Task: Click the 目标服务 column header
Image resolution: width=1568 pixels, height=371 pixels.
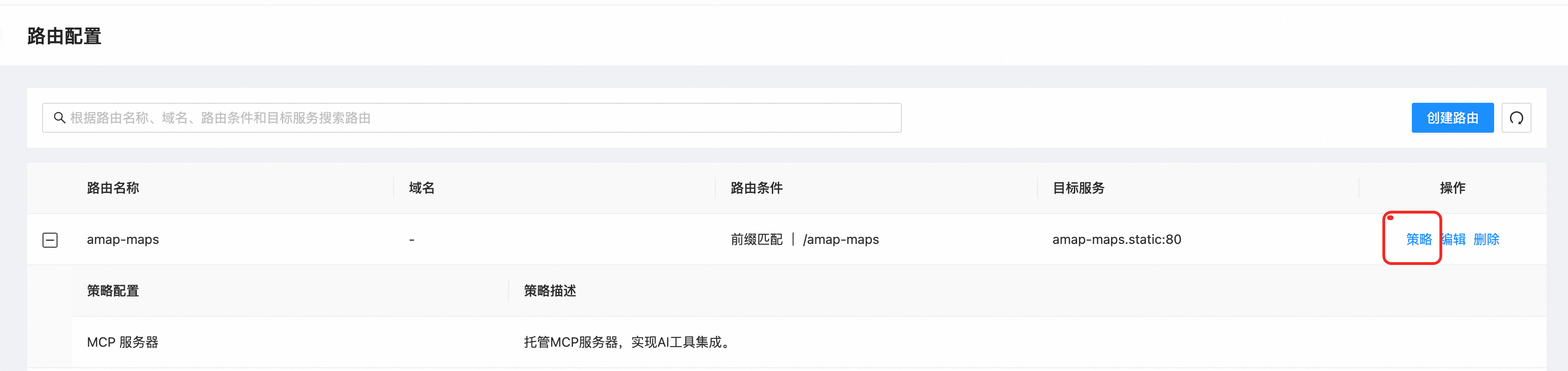Action: click(1078, 188)
